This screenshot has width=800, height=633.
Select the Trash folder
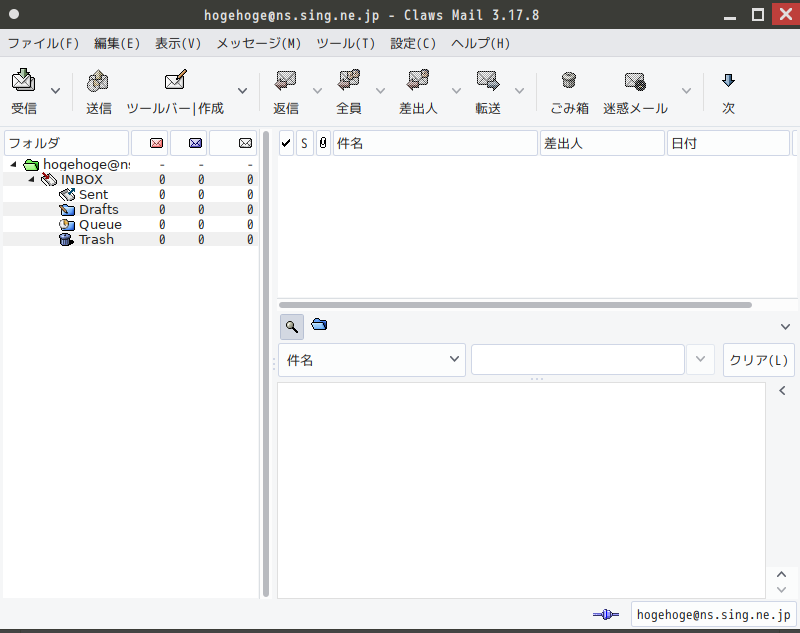pos(96,239)
